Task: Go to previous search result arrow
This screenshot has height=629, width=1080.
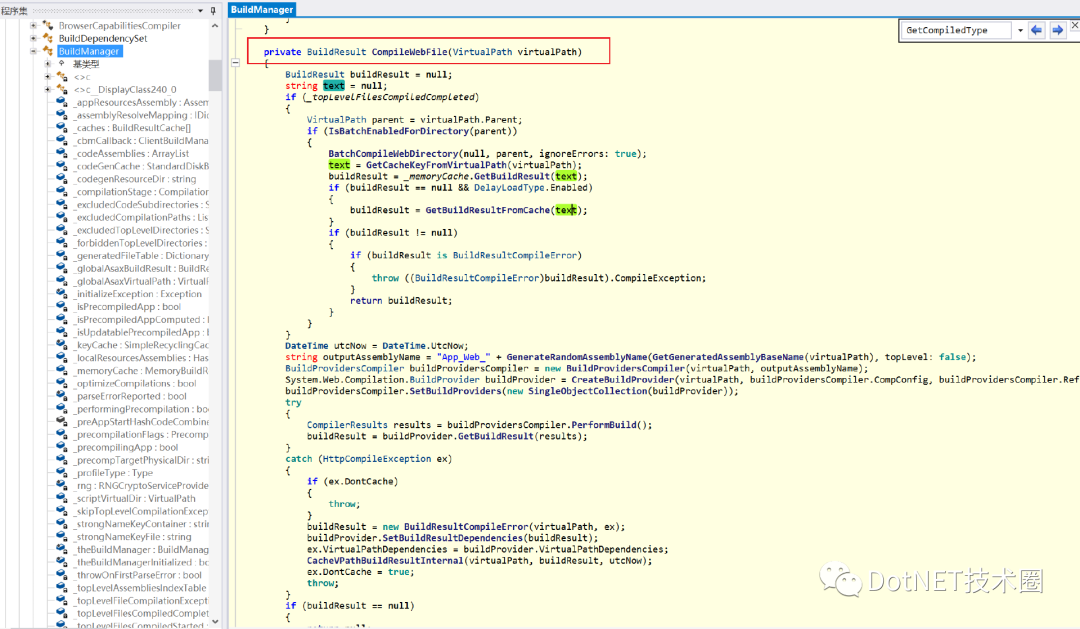Action: click(1036, 30)
